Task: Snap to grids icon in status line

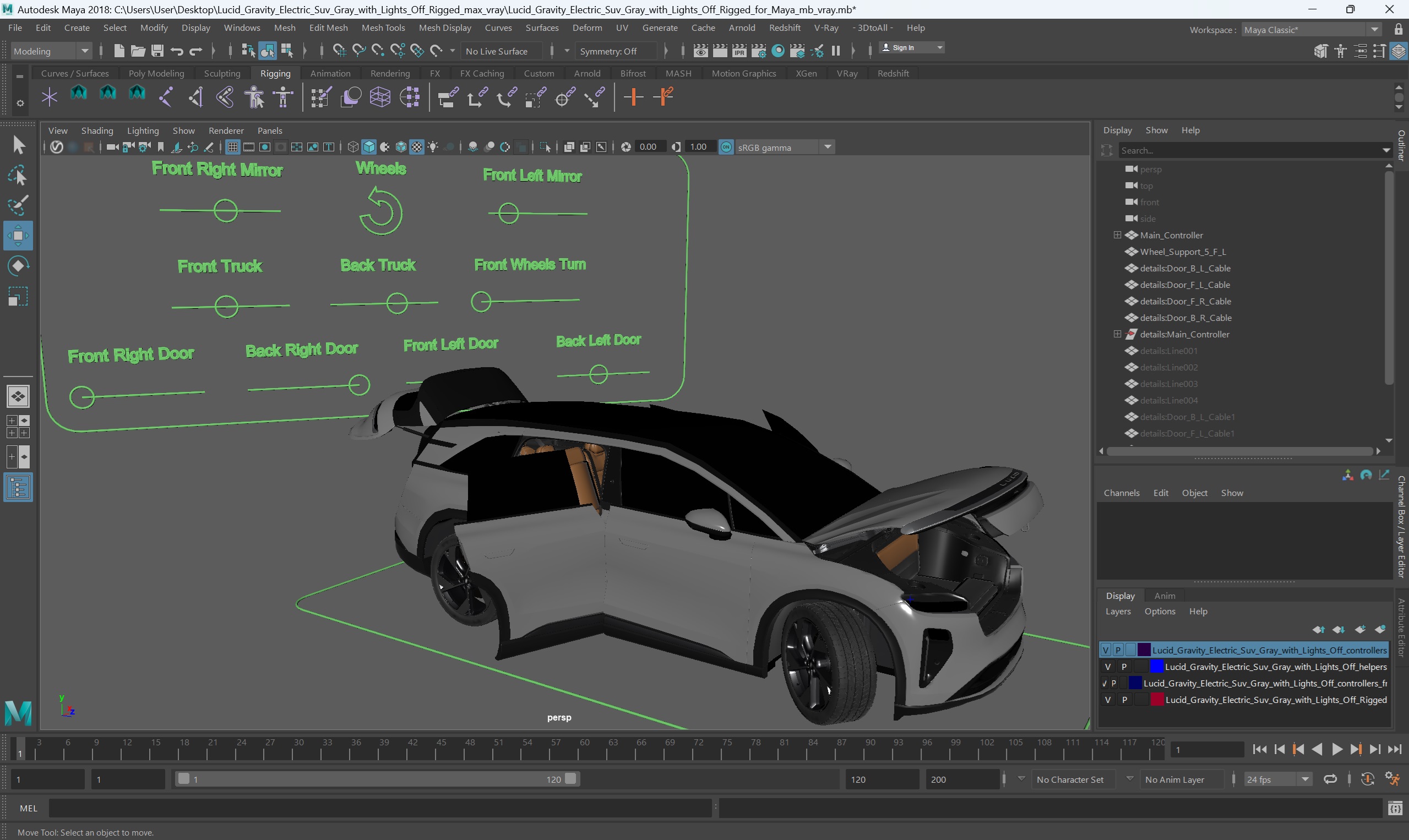Action: click(339, 51)
